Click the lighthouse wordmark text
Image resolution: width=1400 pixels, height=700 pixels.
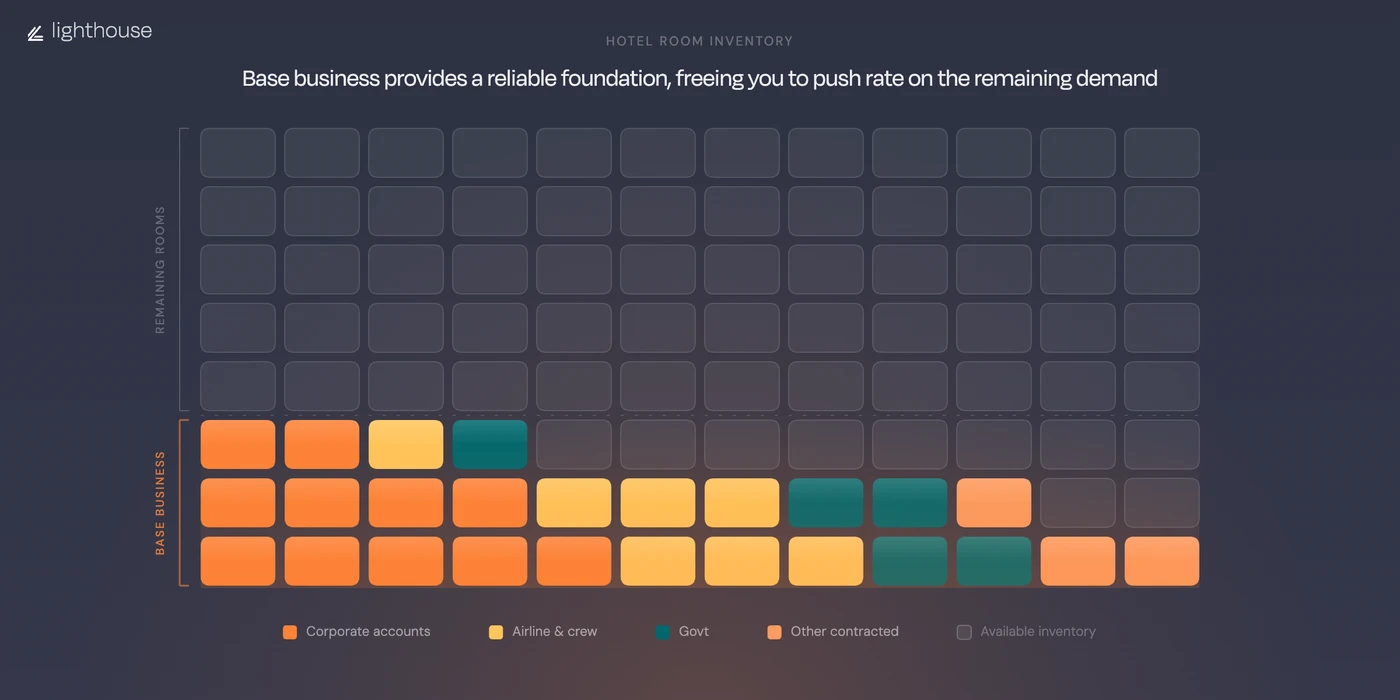(x=102, y=31)
